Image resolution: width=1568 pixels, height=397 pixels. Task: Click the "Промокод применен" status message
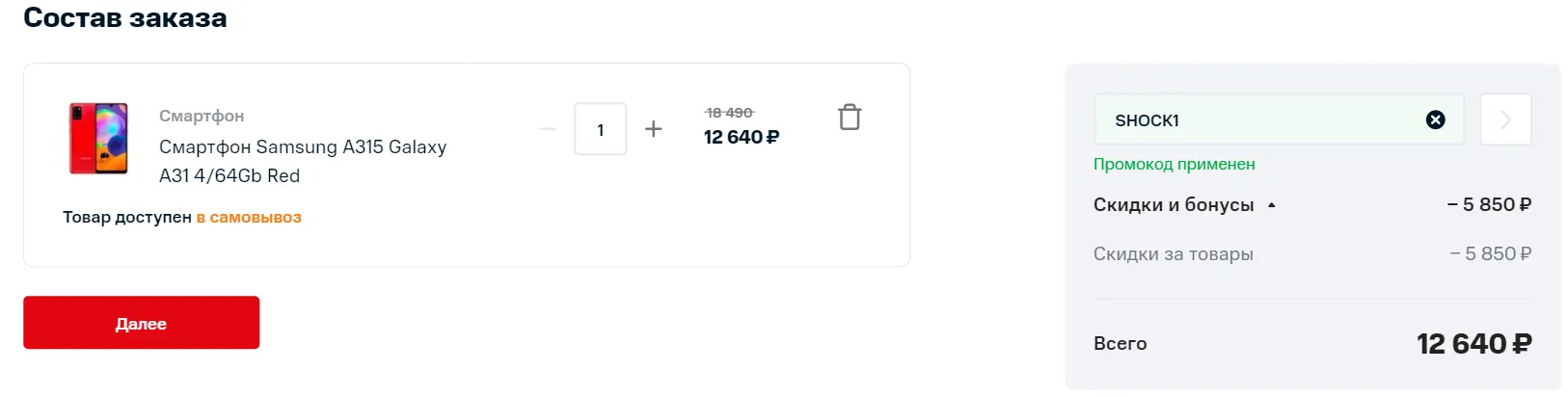[1174, 164]
